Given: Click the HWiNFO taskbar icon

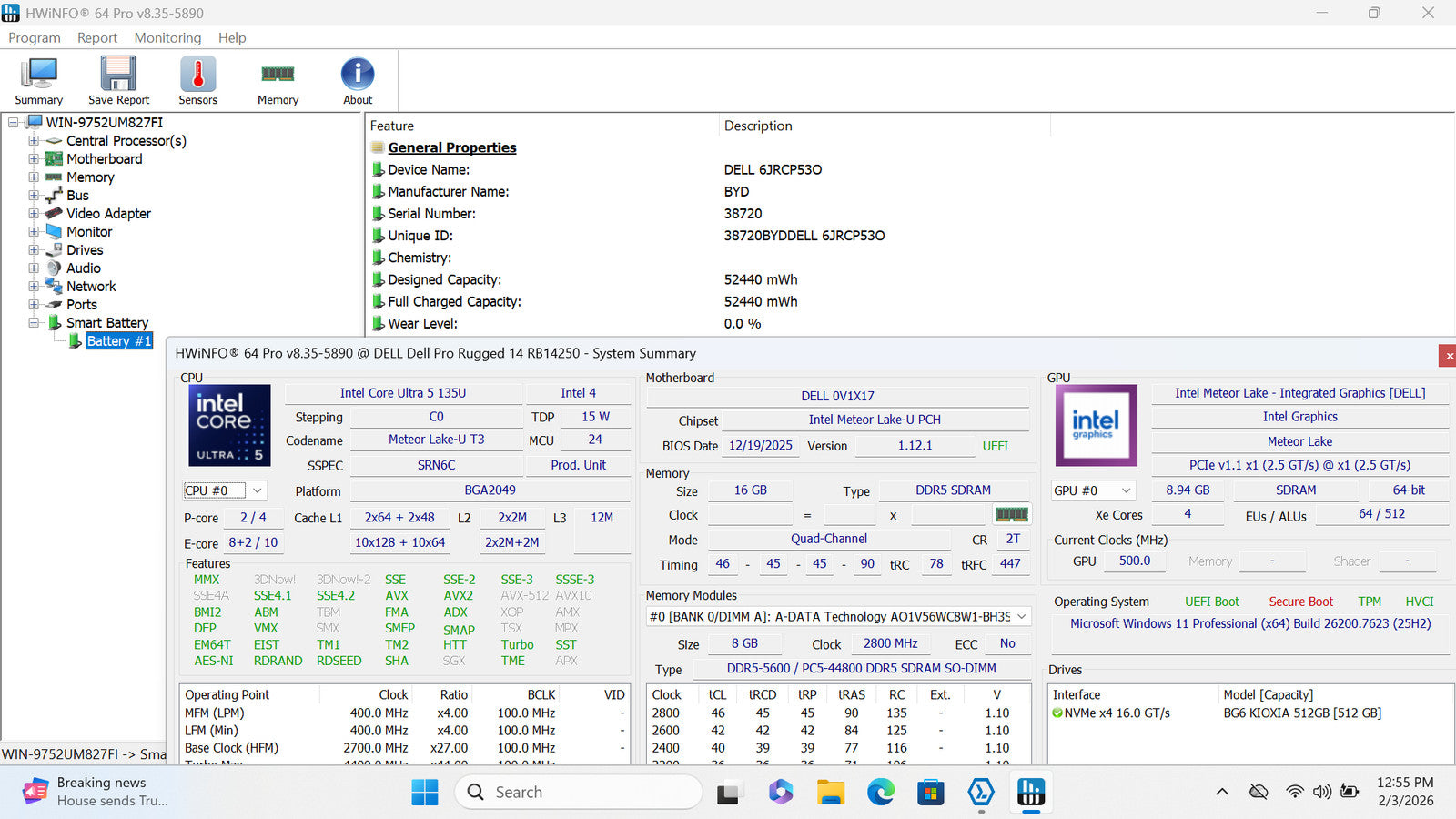Looking at the screenshot, I should pyautogui.click(x=1030, y=793).
